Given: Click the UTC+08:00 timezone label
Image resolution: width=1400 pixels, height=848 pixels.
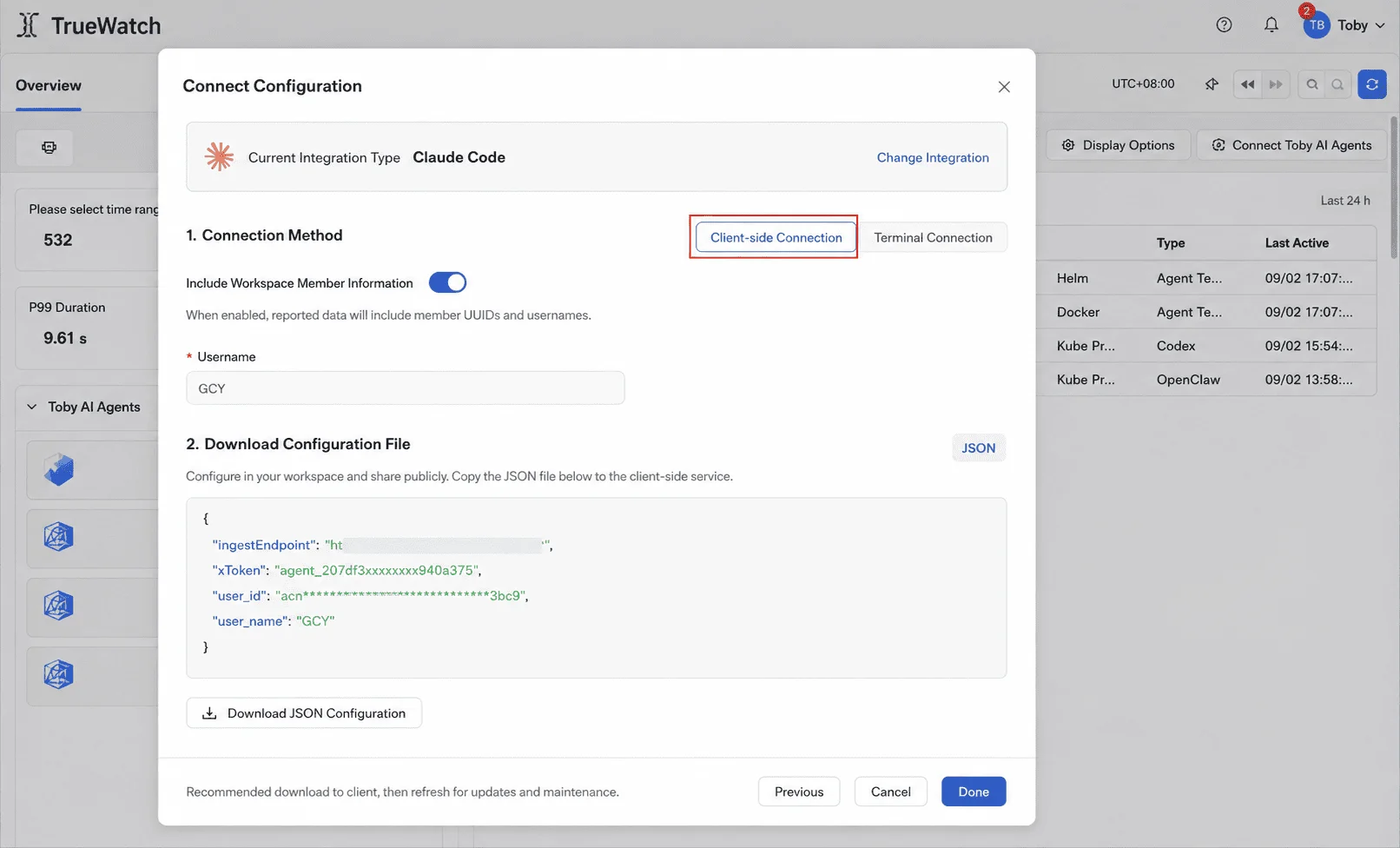Looking at the screenshot, I should pos(1143,84).
